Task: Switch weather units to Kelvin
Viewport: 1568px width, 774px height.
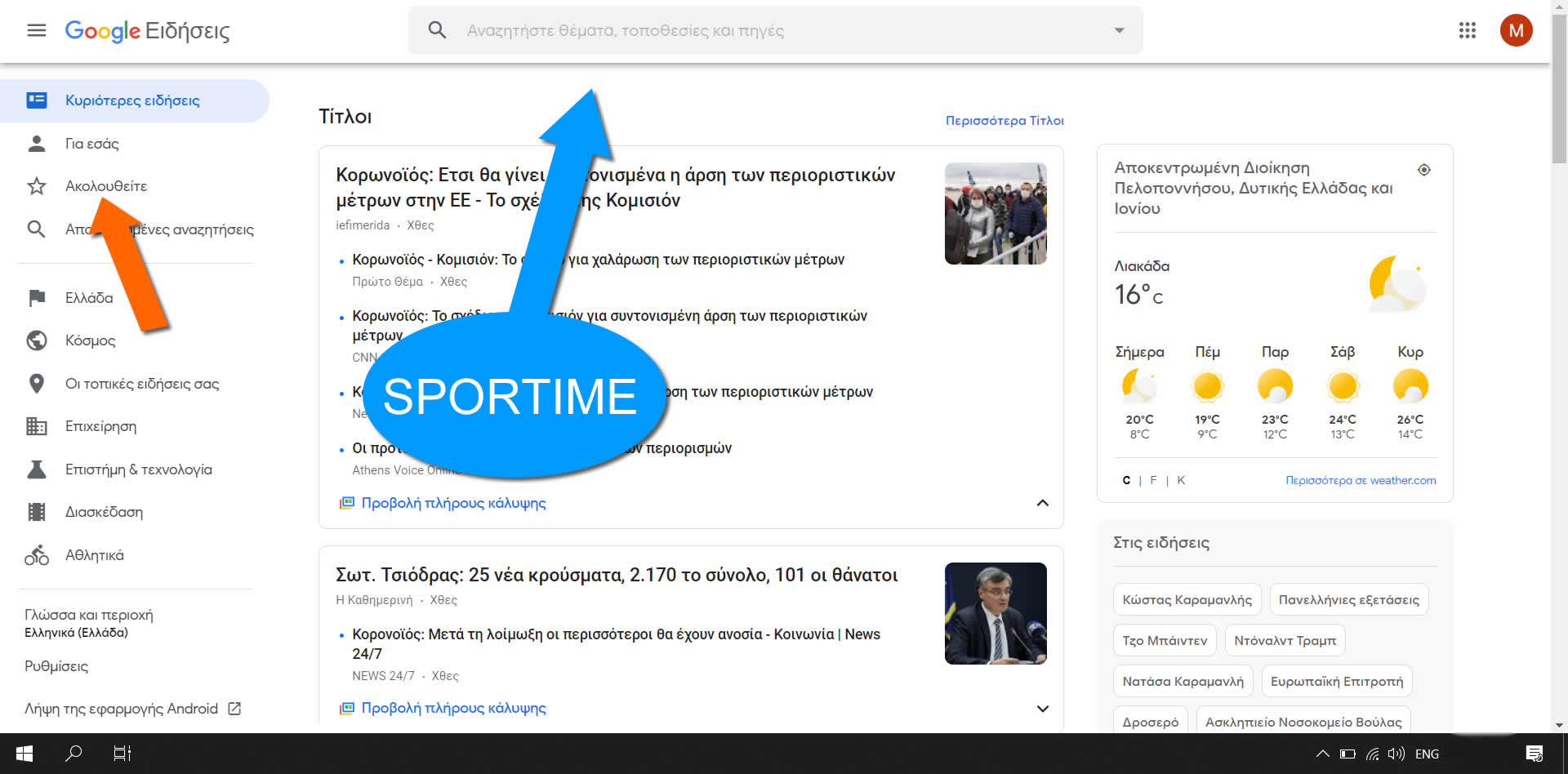Action: click(x=1181, y=480)
